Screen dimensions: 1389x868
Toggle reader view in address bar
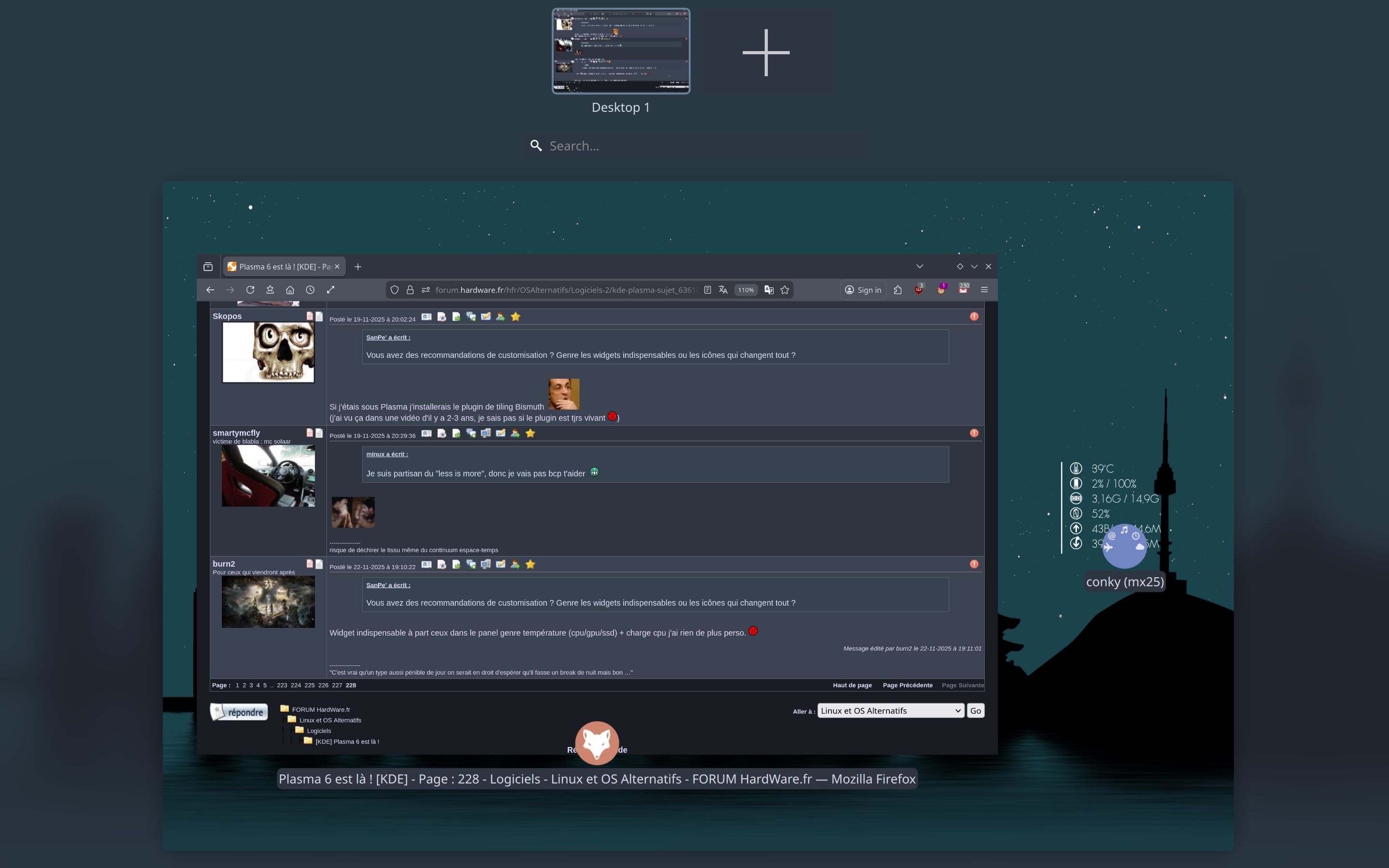tap(708, 290)
